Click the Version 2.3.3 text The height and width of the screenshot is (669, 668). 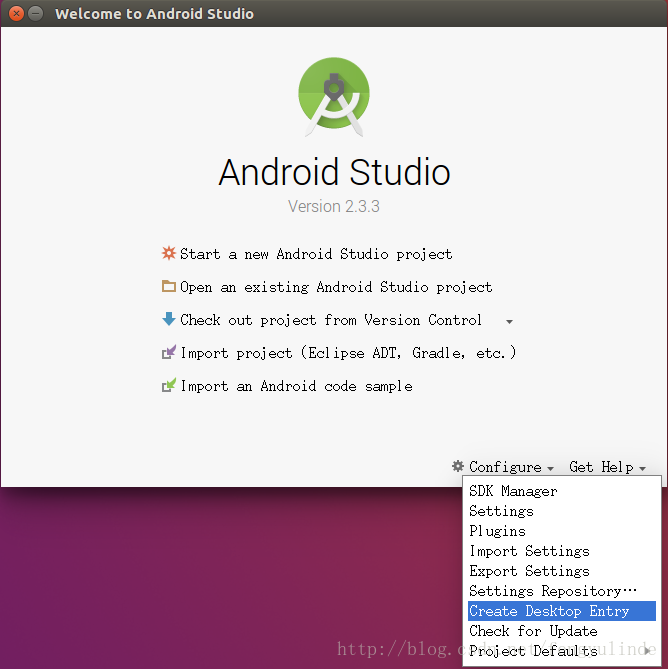click(334, 206)
